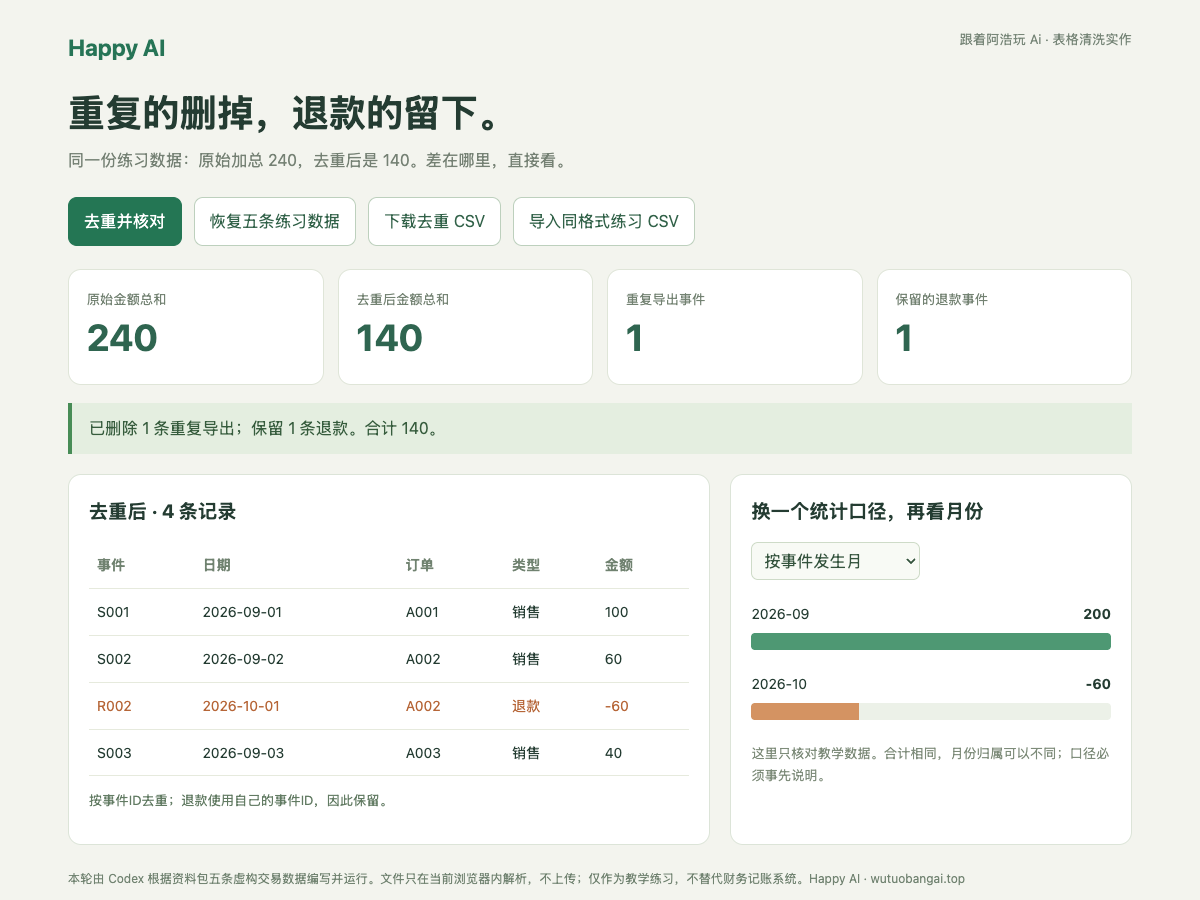Viewport: 1200px width, 900px height.
Task: Click the 2026-09 month label
Action: [x=780, y=614]
